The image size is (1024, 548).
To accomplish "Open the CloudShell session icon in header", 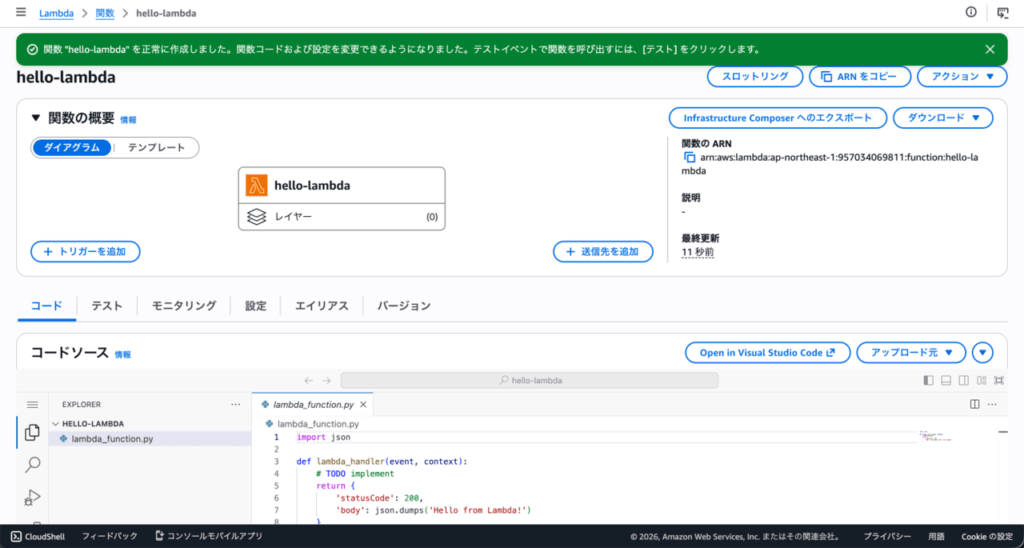I will click(x=1002, y=12).
